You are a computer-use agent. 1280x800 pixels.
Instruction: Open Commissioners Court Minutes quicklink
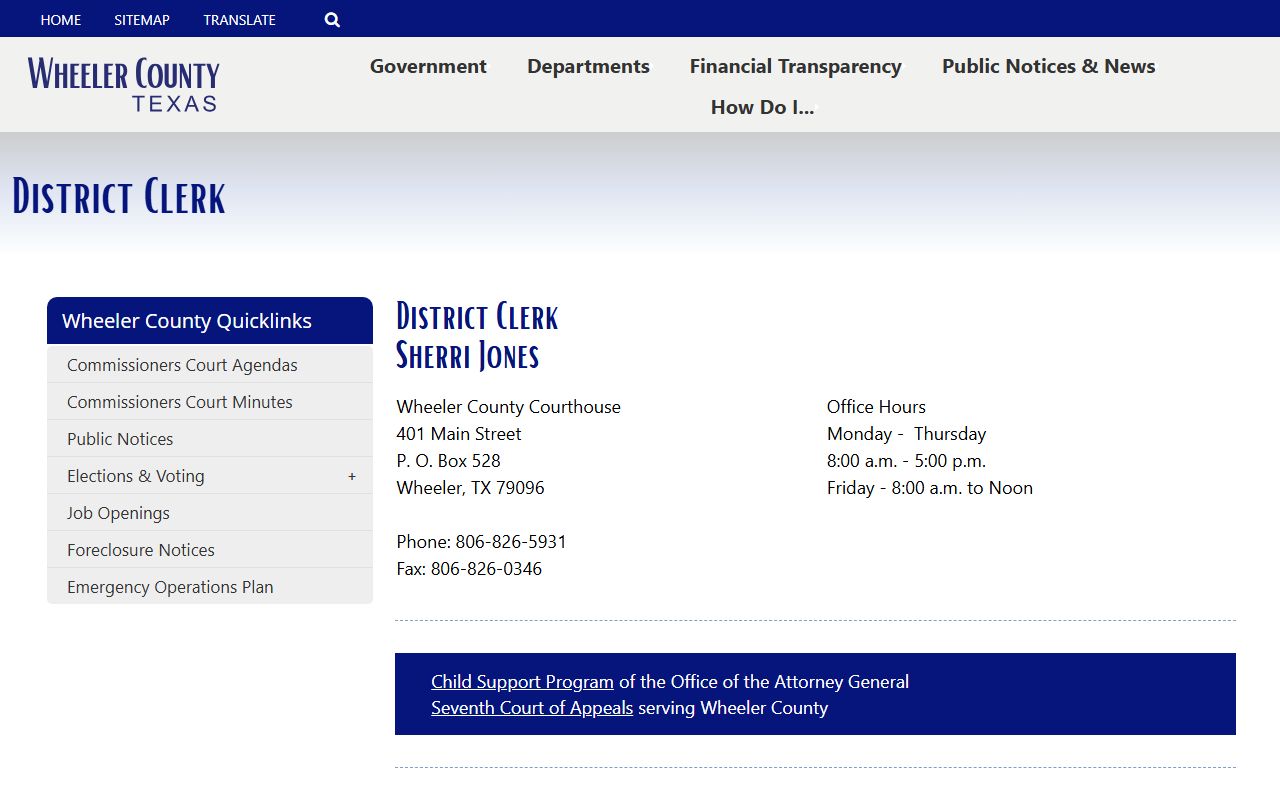210,402
